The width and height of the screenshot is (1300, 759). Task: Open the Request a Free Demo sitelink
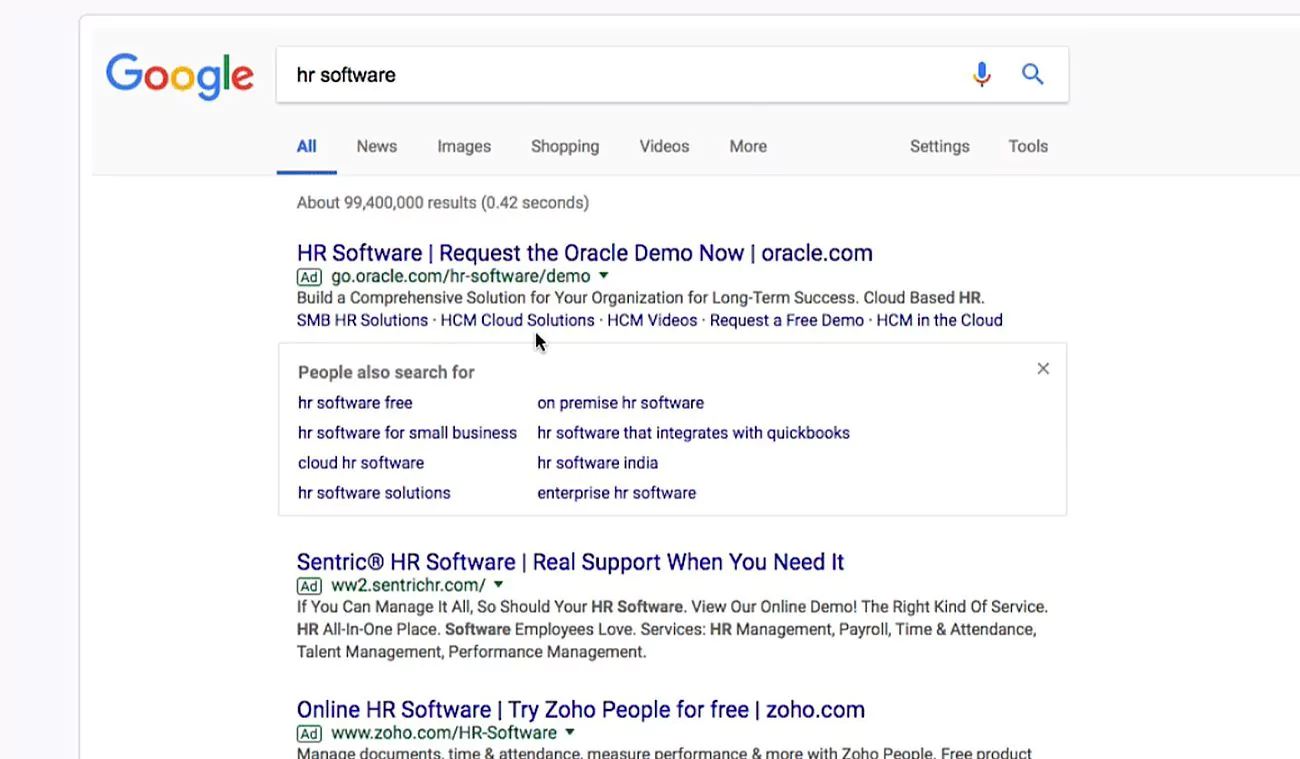pyautogui.click(x=787, y=320)
